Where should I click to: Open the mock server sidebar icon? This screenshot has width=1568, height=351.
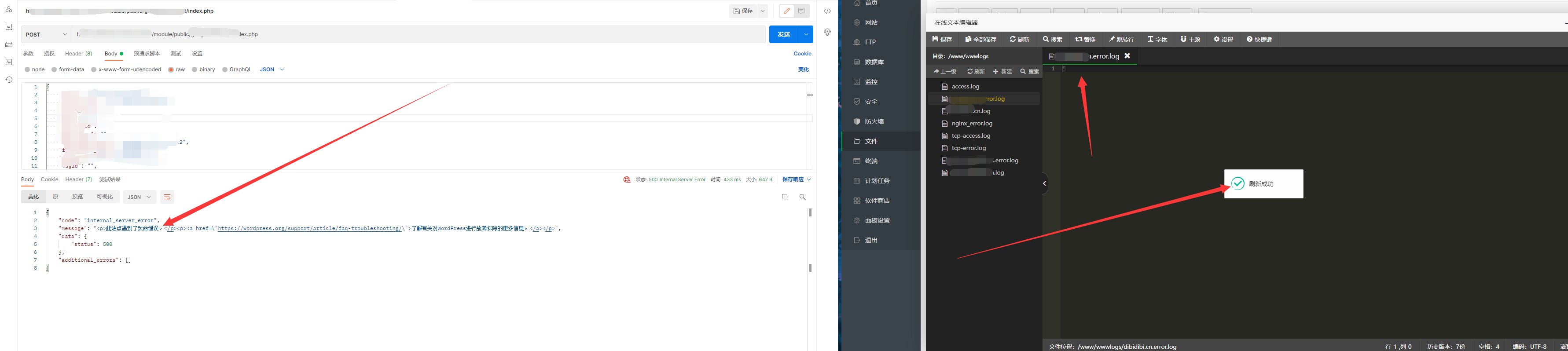click(8, 44)
